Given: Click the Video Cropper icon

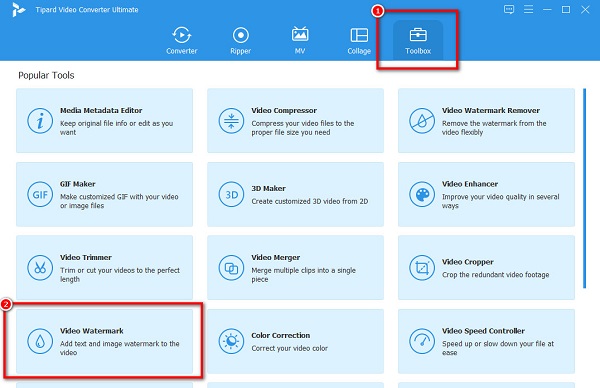Looking at the screenshot, I should [422, 268].
